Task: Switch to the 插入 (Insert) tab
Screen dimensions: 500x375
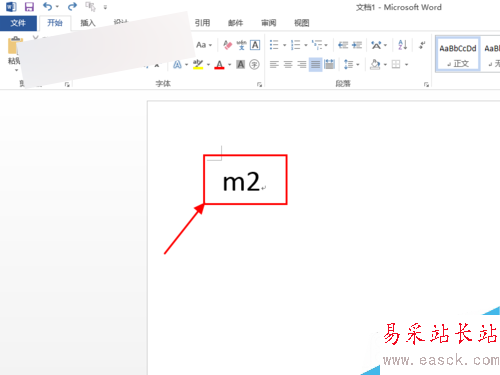Action: (88, 23)
